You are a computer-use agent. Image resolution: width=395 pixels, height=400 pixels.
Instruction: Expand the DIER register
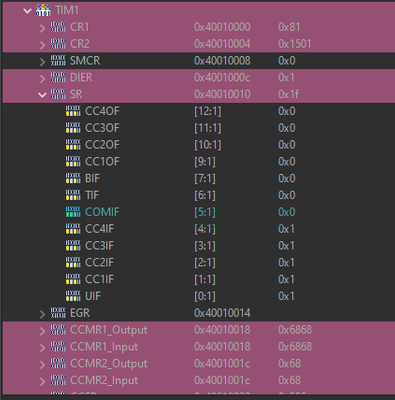[x=42, y=78]
